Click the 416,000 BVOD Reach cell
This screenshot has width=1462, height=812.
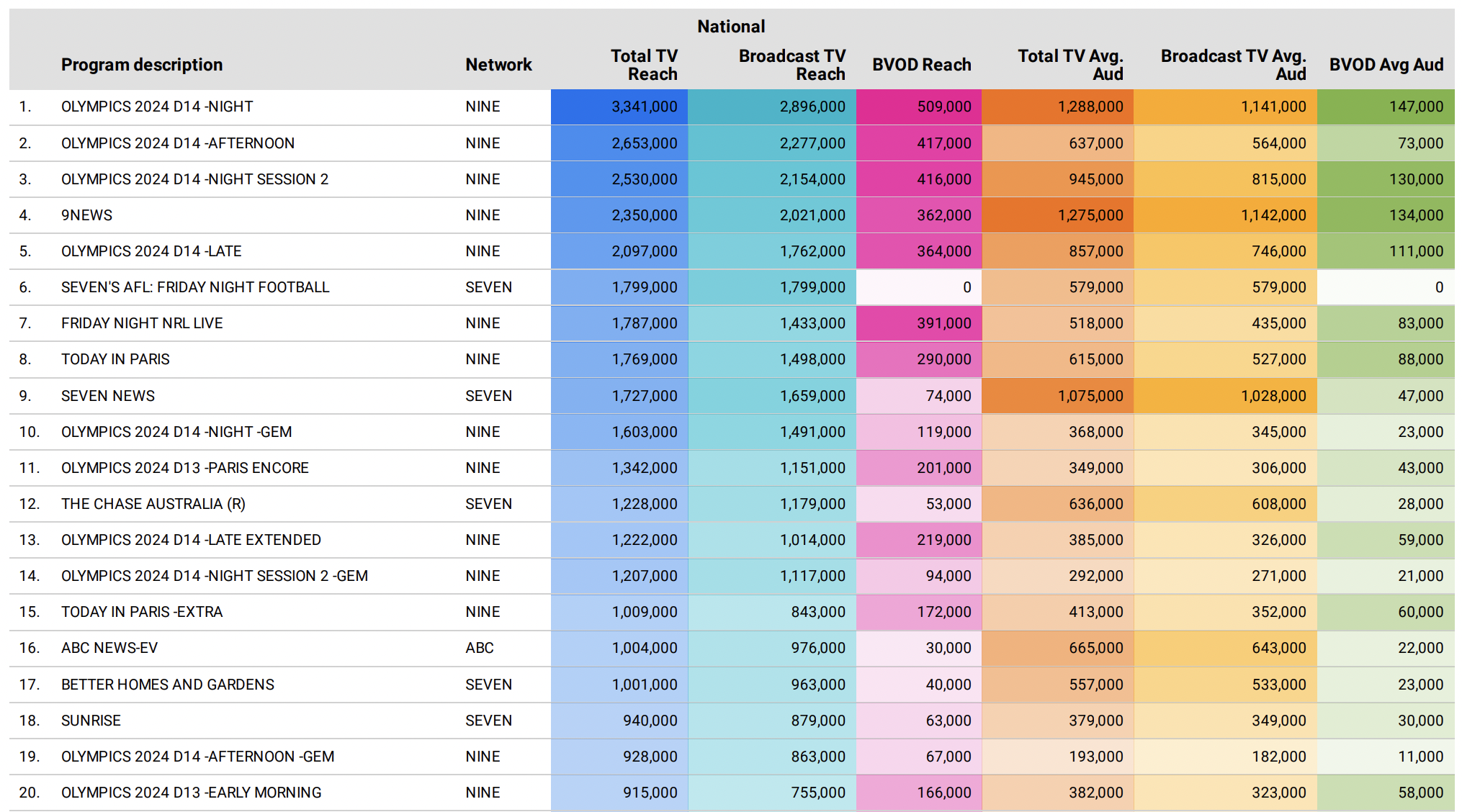[919, 179]
